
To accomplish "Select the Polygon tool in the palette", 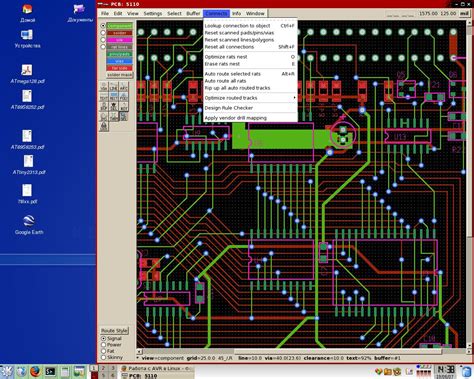I will (x=123, y=97).
